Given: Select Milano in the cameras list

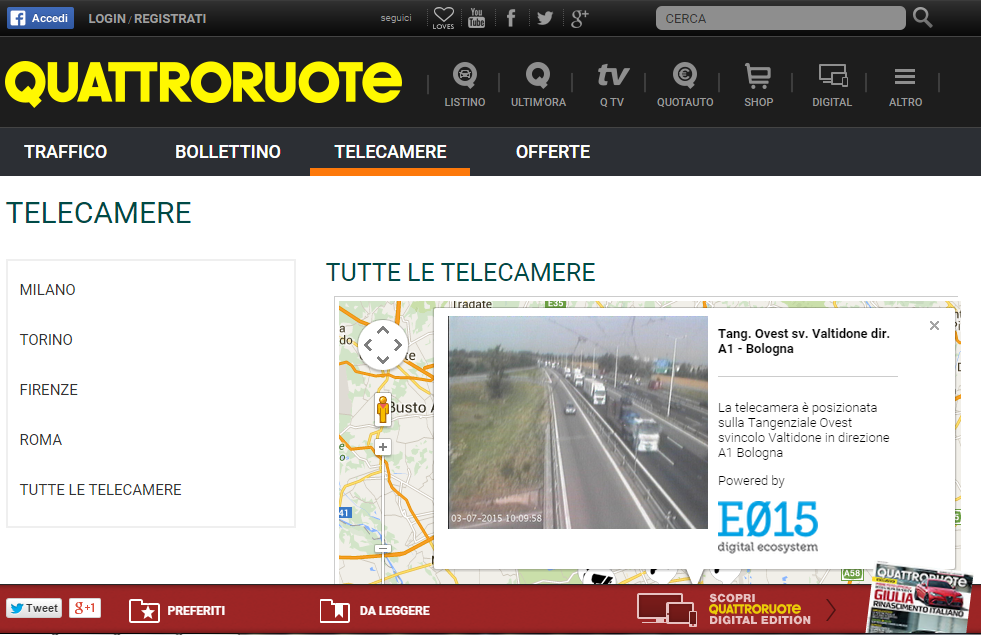Looking at the screenshot, I should point(48,290).
